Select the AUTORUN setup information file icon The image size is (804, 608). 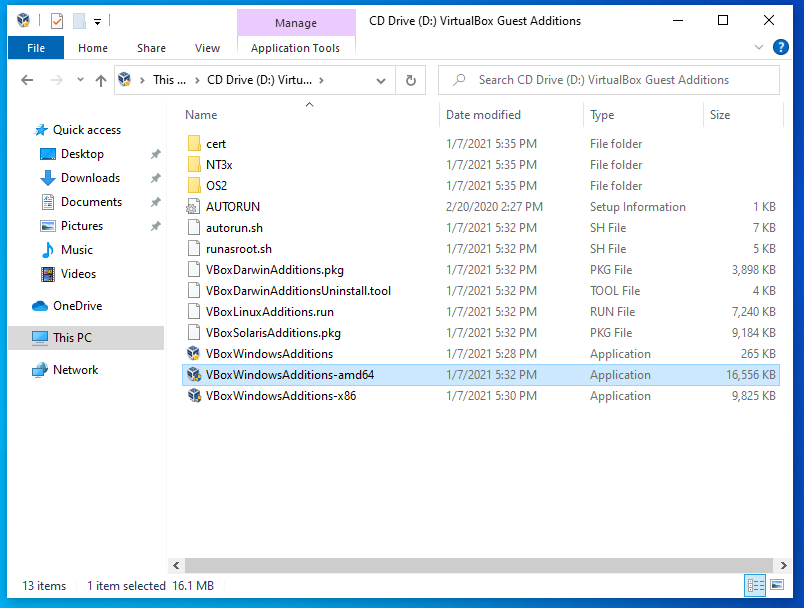click(193, 207)
